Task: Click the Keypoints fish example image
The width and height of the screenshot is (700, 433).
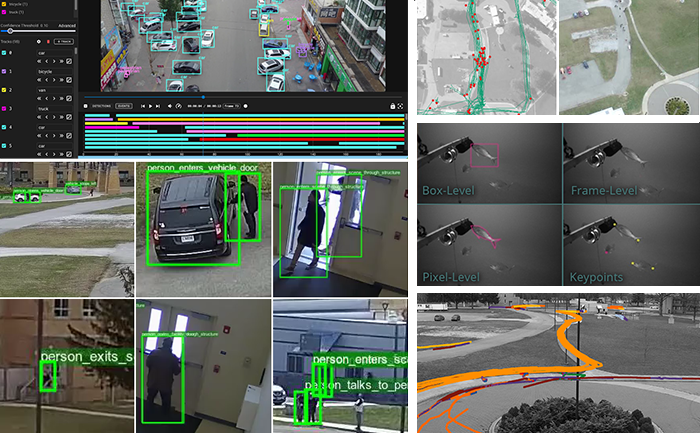Action: [631, 245]
